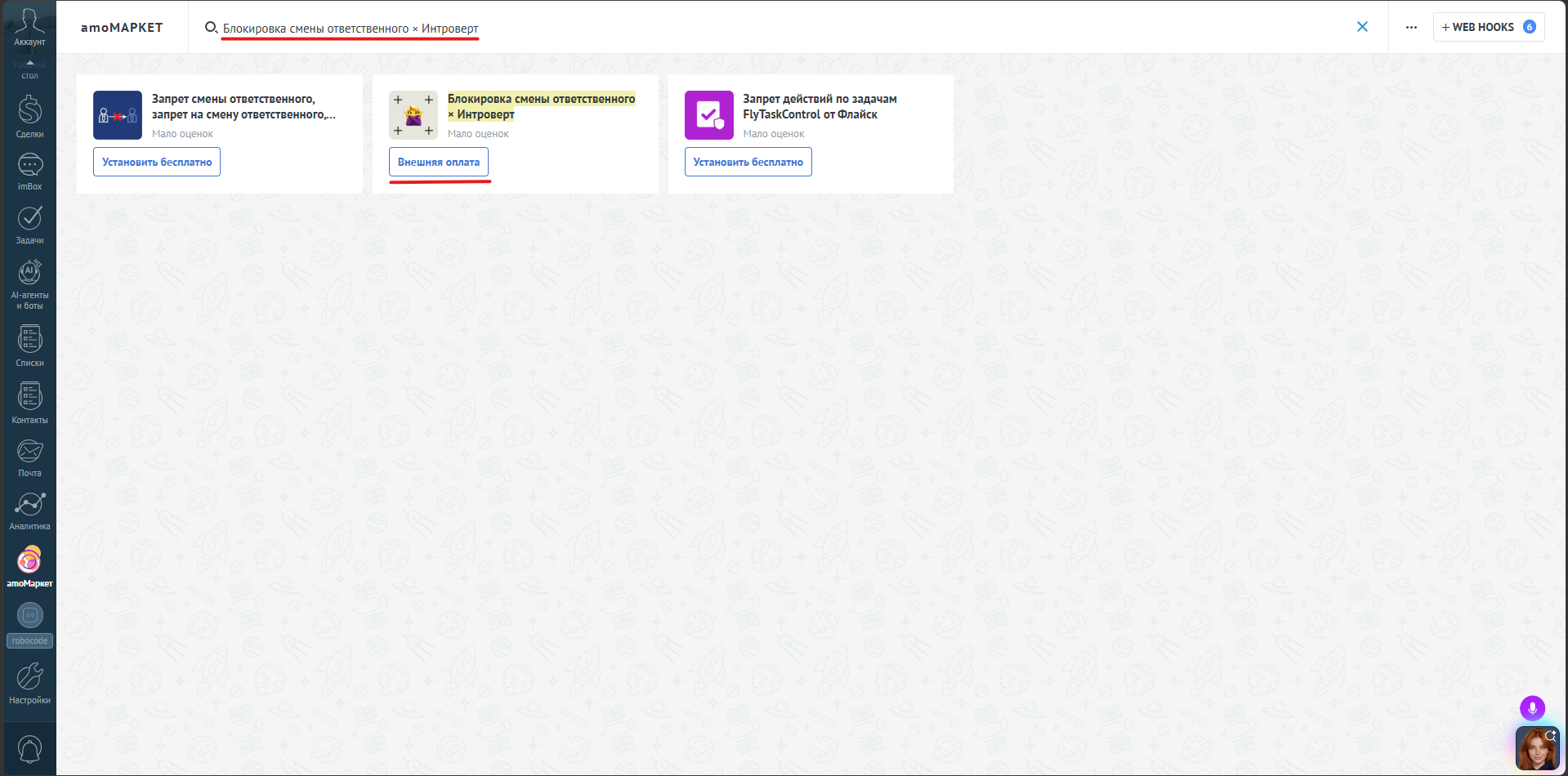1568x776 pixels.
Task: Click Мало оценок under Интроверт widget
Action: click(478, 134)
